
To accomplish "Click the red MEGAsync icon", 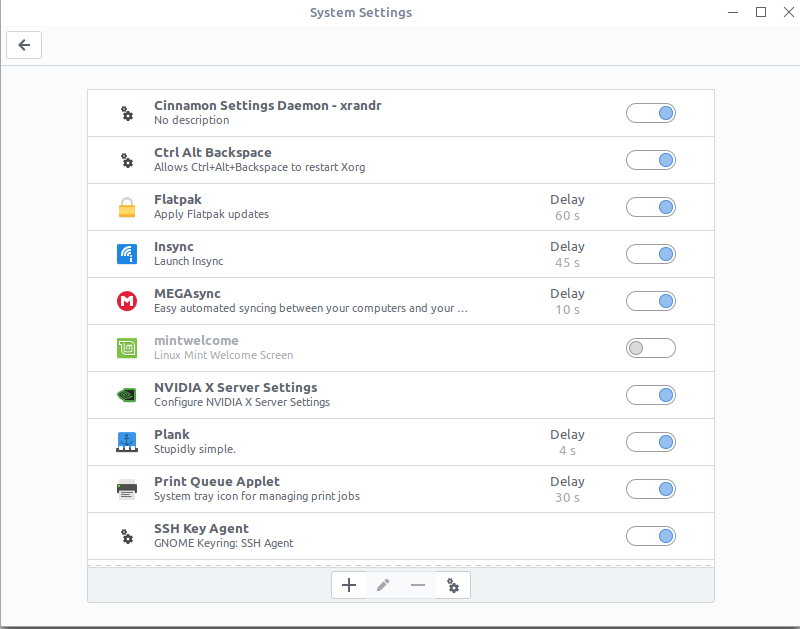I will [127, 301].
